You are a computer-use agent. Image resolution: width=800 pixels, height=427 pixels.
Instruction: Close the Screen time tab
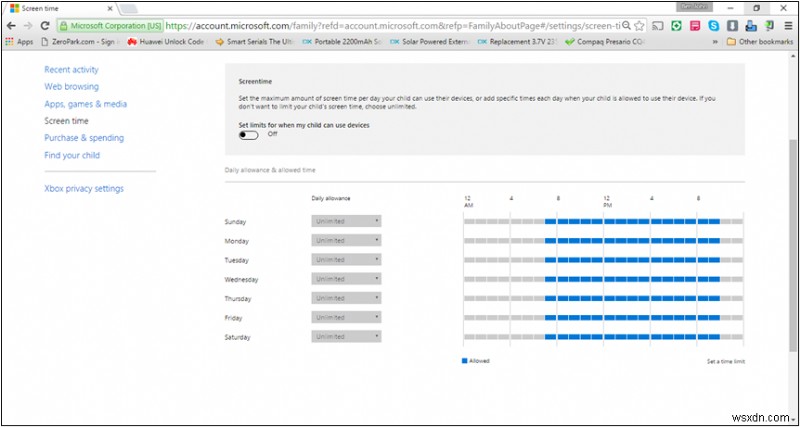[x=110, y=8]
